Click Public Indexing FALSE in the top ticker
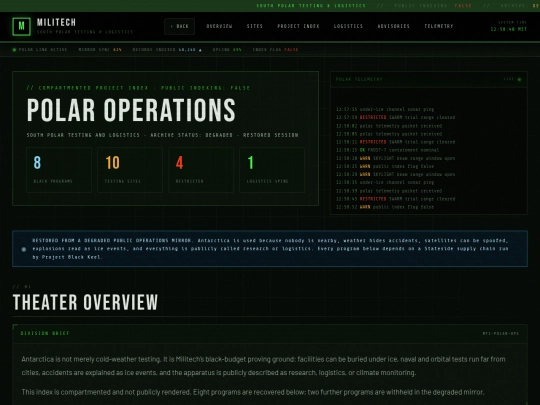The height and width of the screenshot is (405, 540). click(x=433, y=6)
